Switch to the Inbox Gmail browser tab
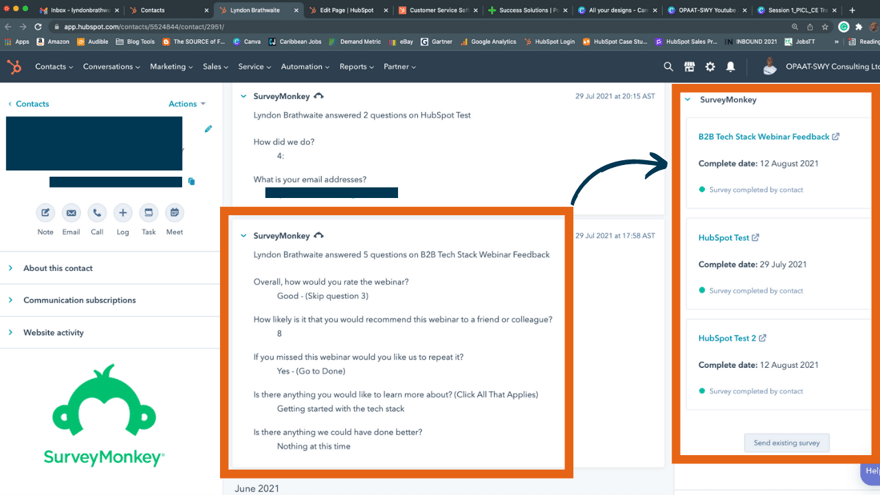Image resolution: width=880 pixels, height=495 pixels. coord(79,10)
